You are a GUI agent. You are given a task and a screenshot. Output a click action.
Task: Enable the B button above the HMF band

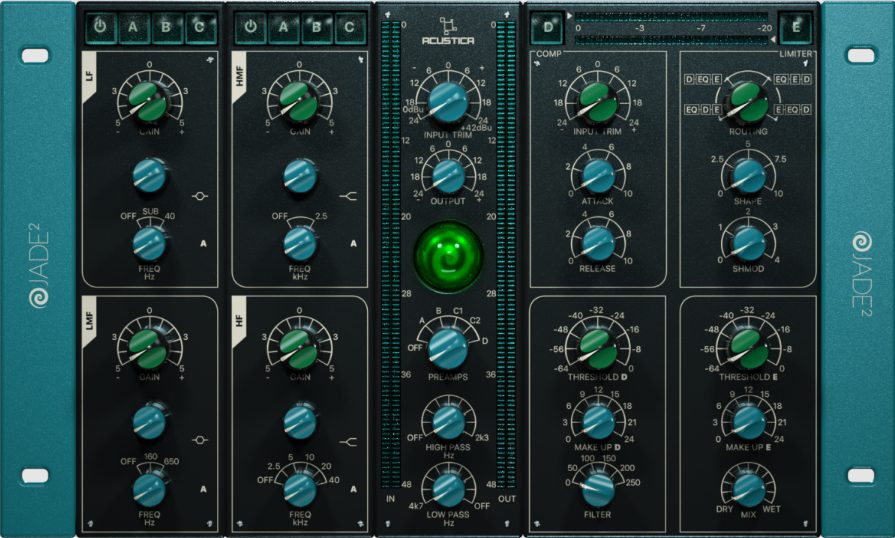(x=316, y=27)
